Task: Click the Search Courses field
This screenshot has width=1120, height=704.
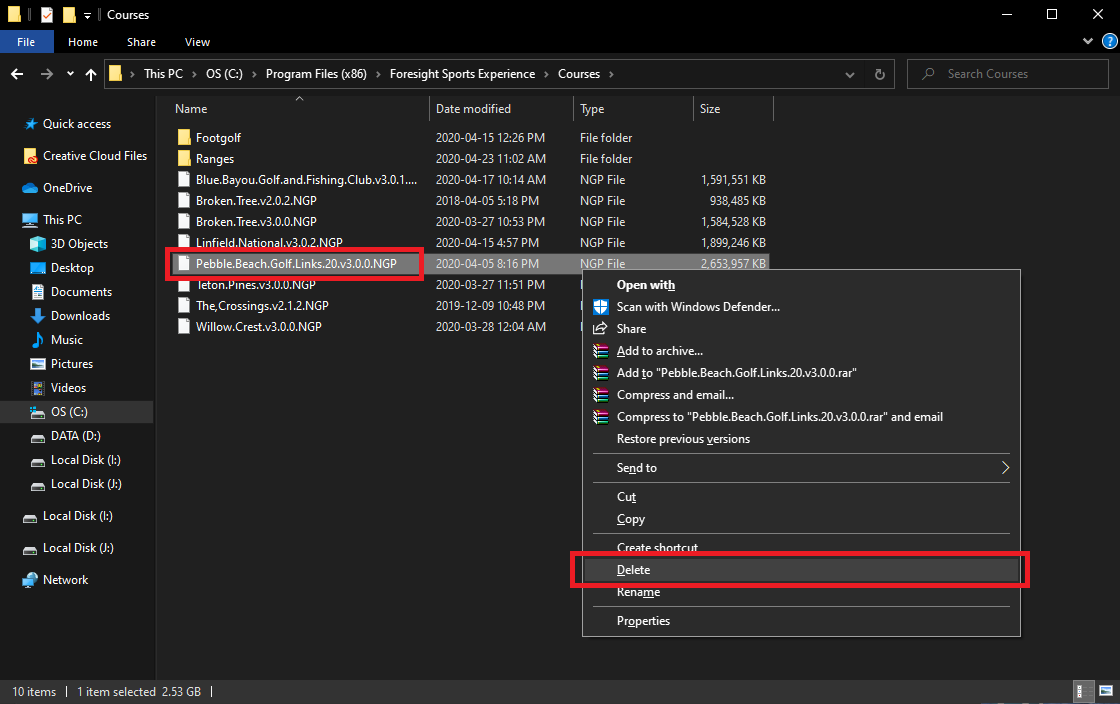Action: coord(1007,74)
